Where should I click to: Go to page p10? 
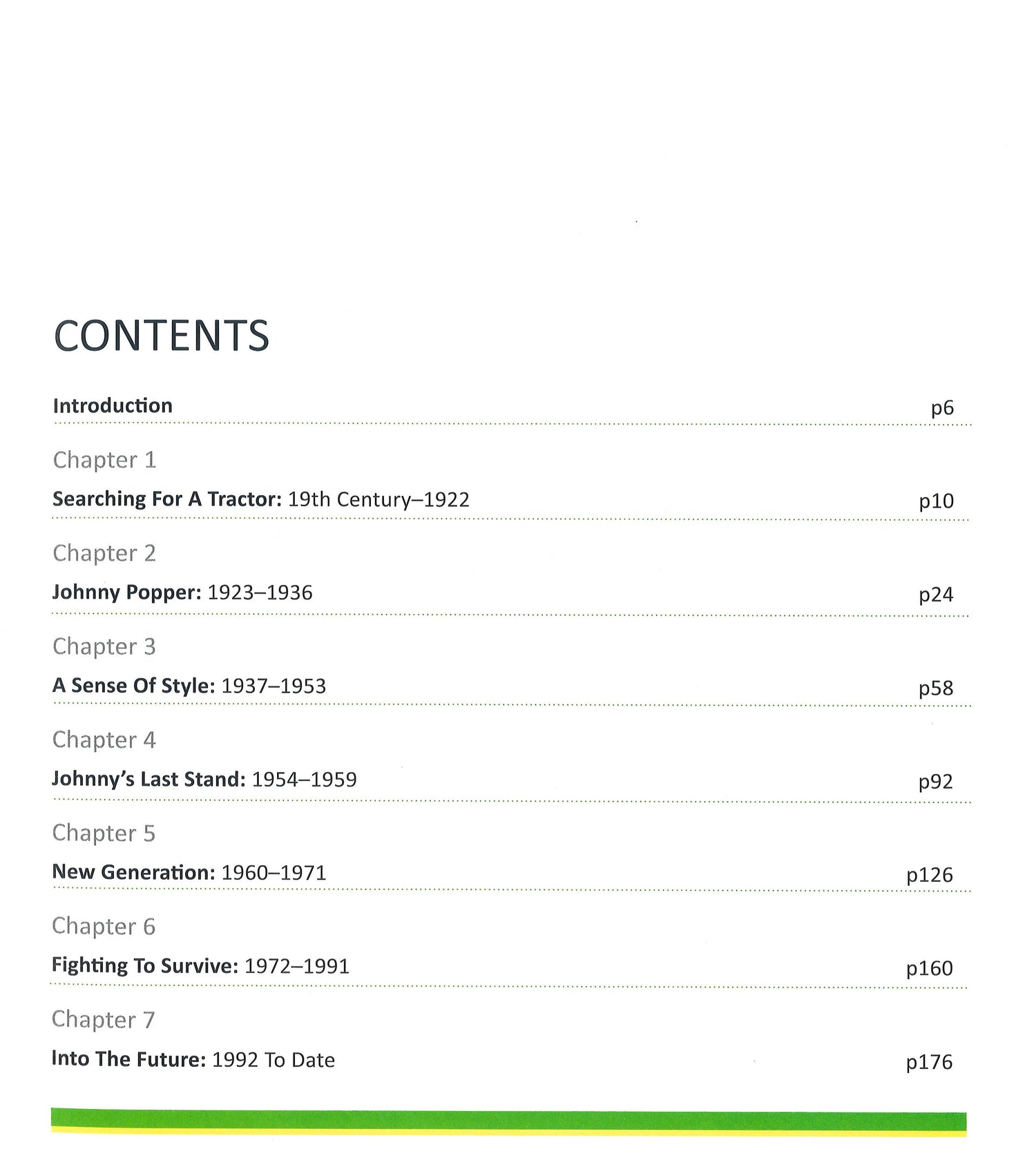tap(936, 501)
